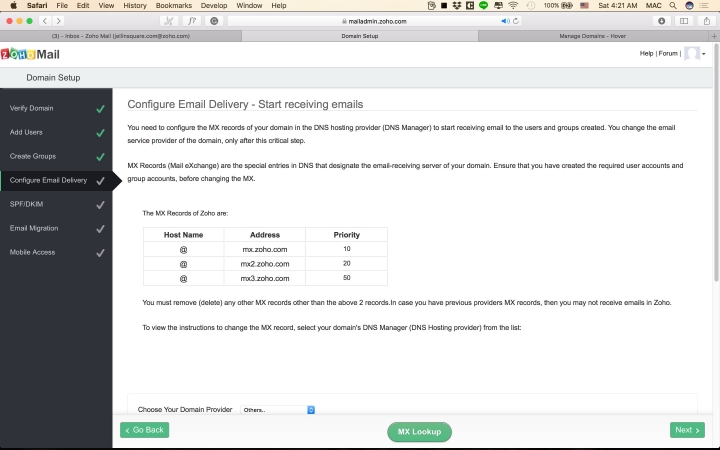Open the Help menu in menu bar
The height and width of the screenshot is (450, 720).
click(279, 6)
